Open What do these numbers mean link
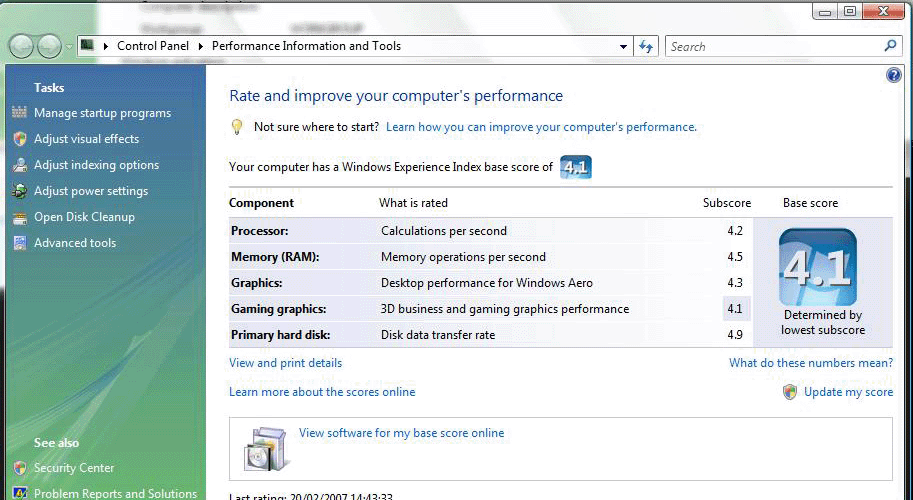This screenshot has width=913, height=500. tap(811, 363)
